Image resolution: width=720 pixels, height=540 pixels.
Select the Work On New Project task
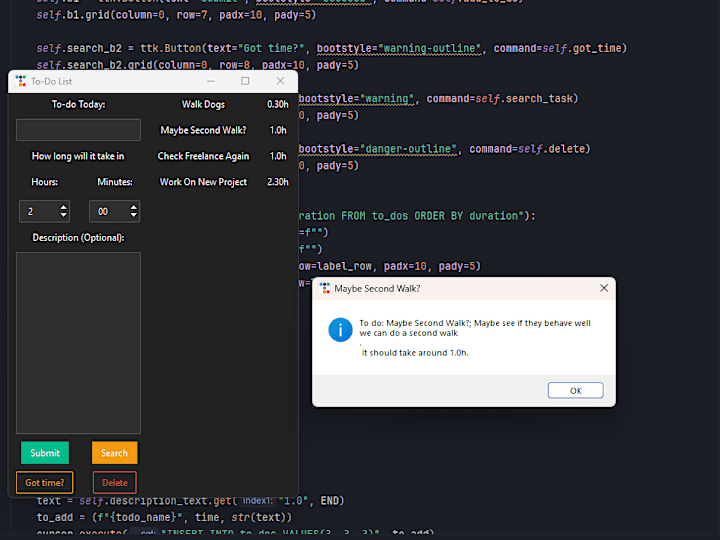pos(203,182)
